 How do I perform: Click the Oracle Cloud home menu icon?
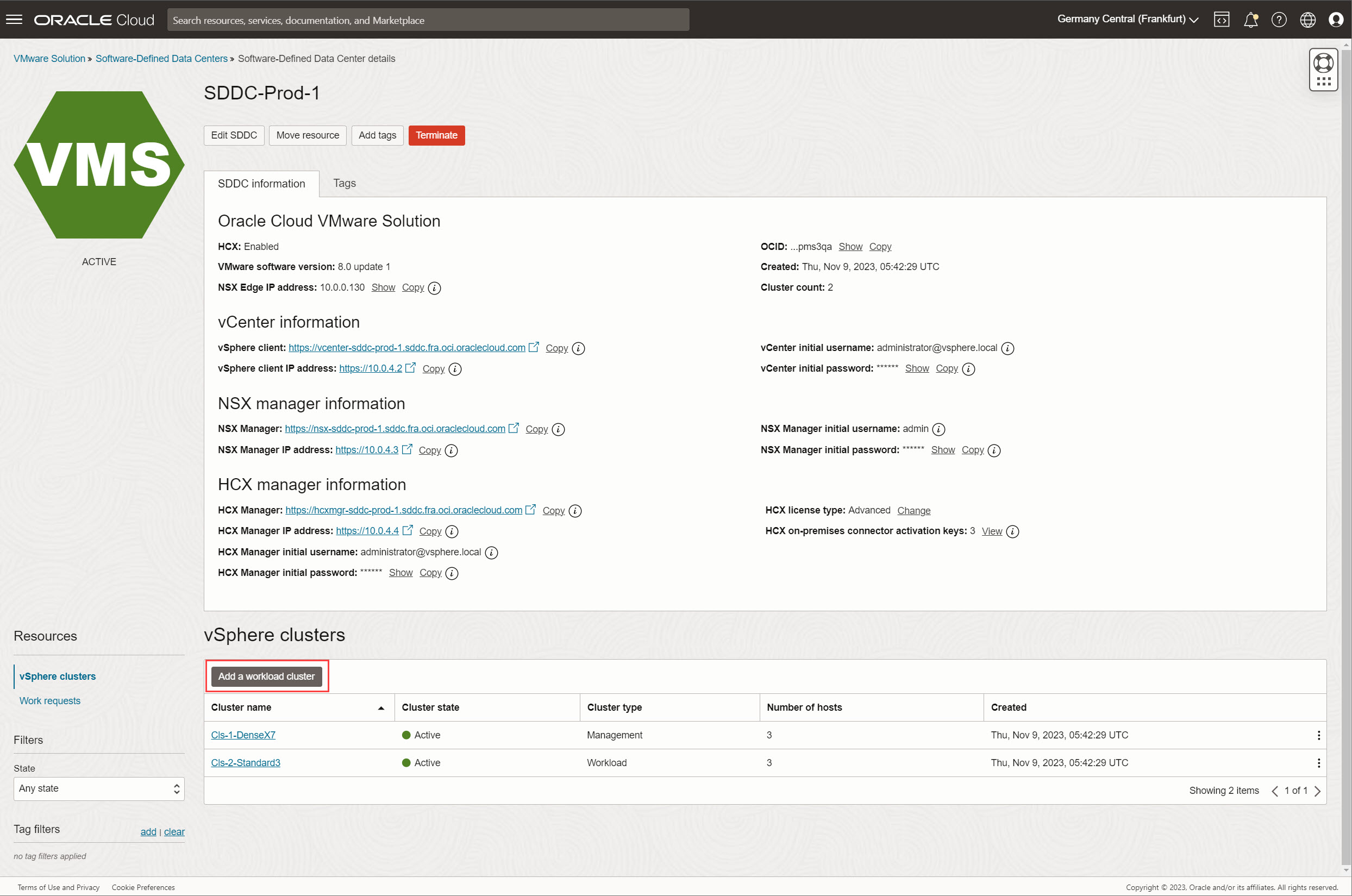15,19
